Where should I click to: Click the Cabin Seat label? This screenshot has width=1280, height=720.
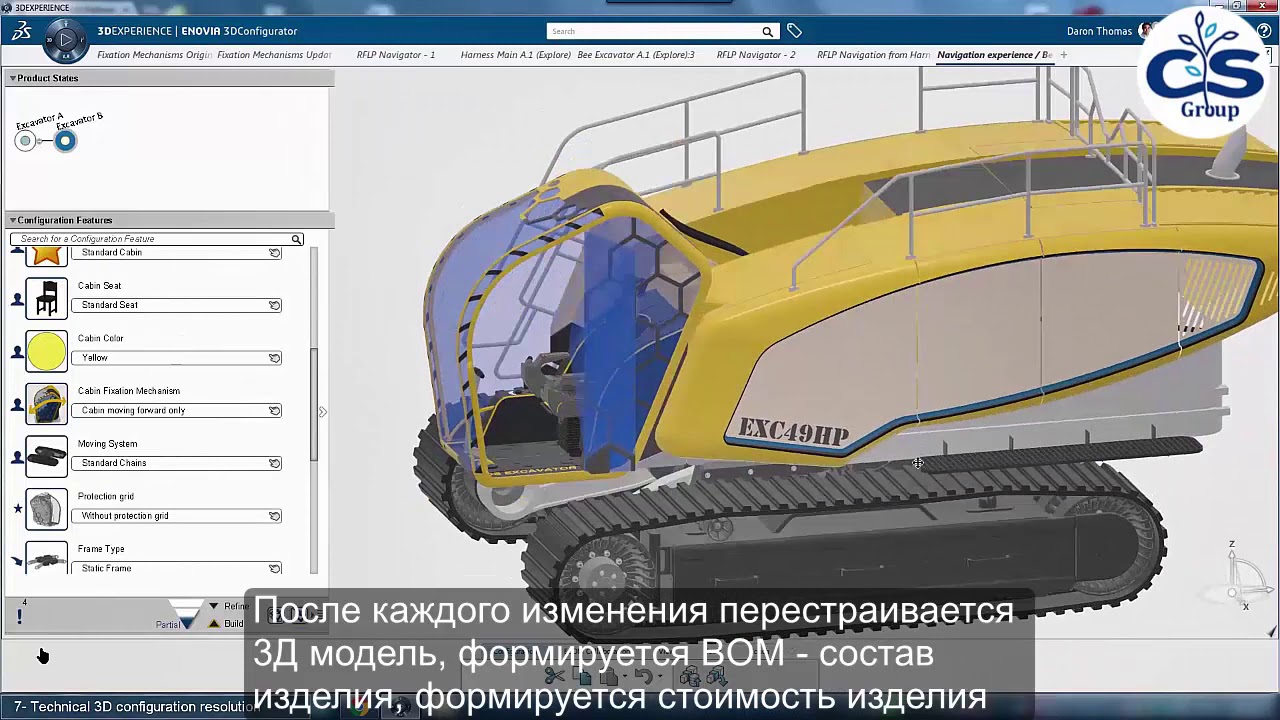click(99, 286)
